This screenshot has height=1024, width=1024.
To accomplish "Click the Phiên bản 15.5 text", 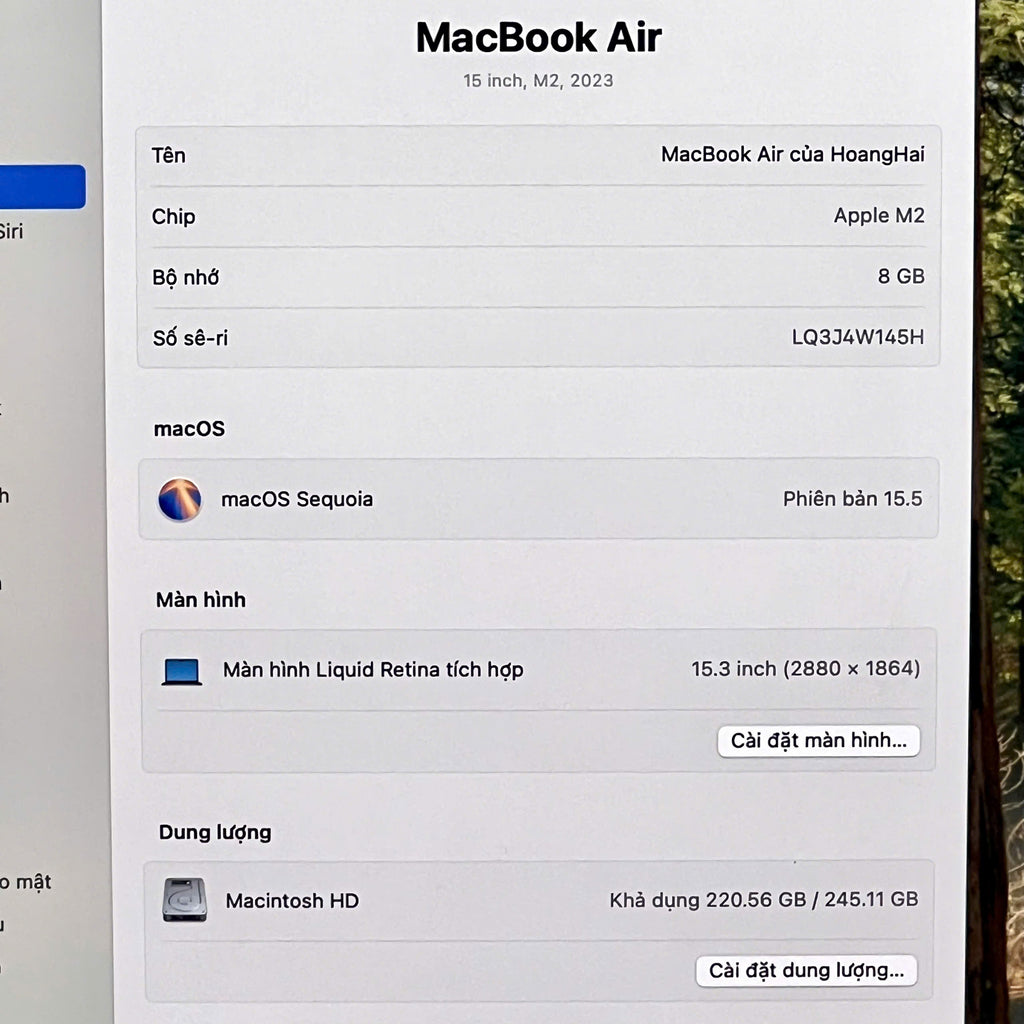I will [852, 499].
